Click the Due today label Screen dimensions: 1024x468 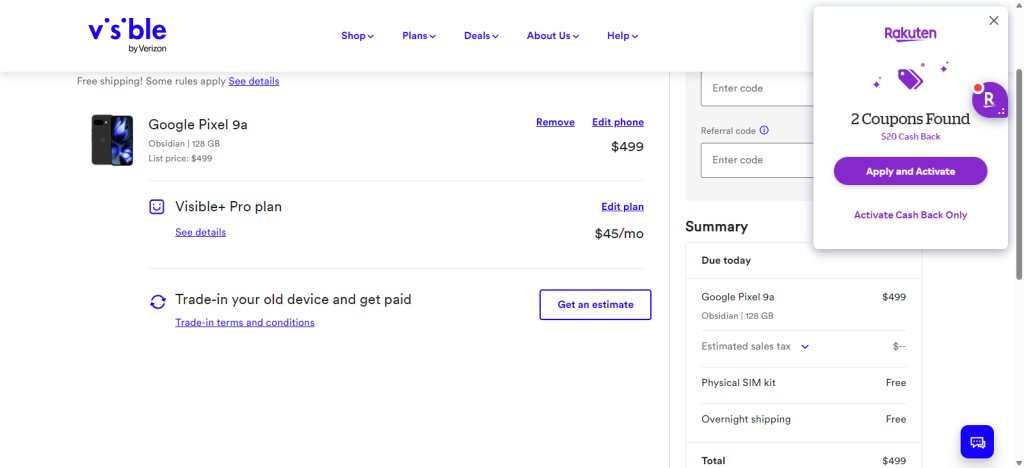click(726, 260)
